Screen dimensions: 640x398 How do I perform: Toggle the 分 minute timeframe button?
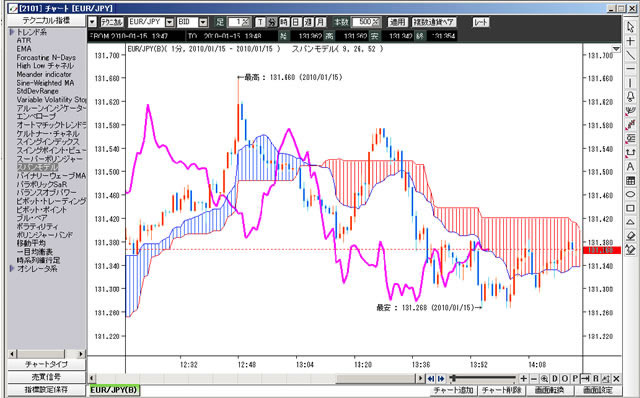coord(272,22)
